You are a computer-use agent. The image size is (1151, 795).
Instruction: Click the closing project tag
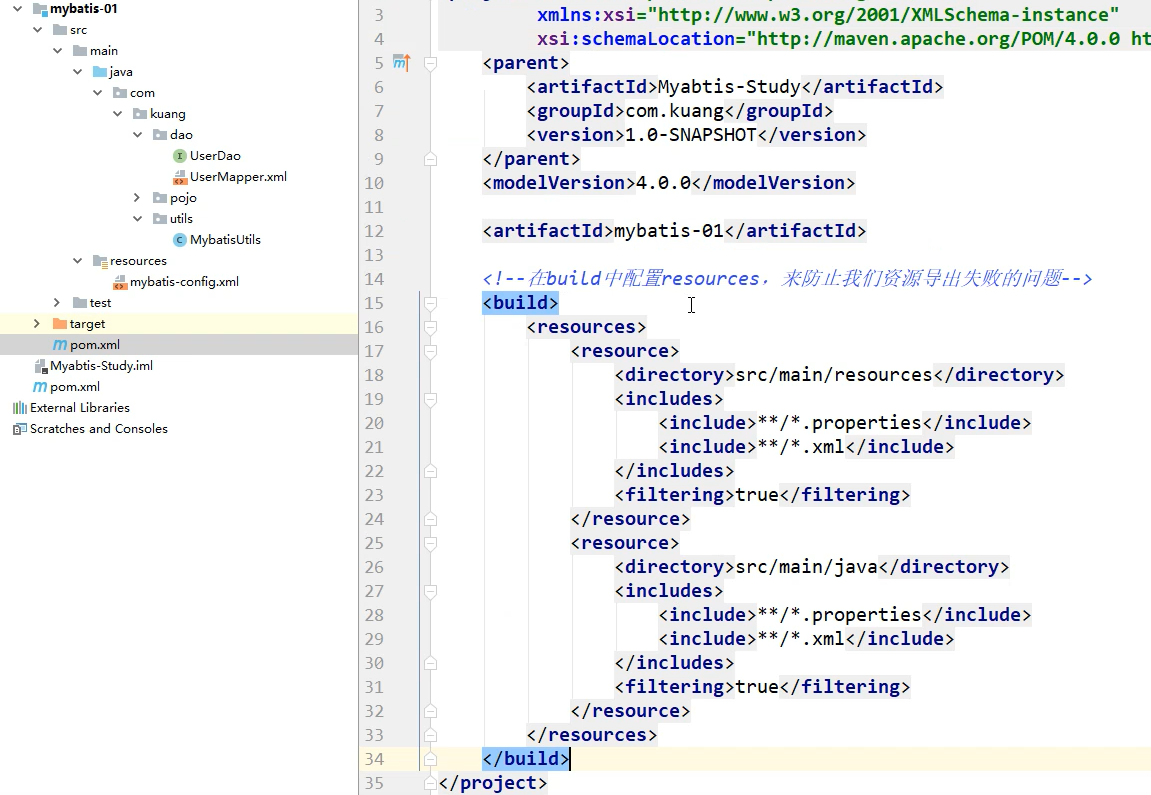493,783
